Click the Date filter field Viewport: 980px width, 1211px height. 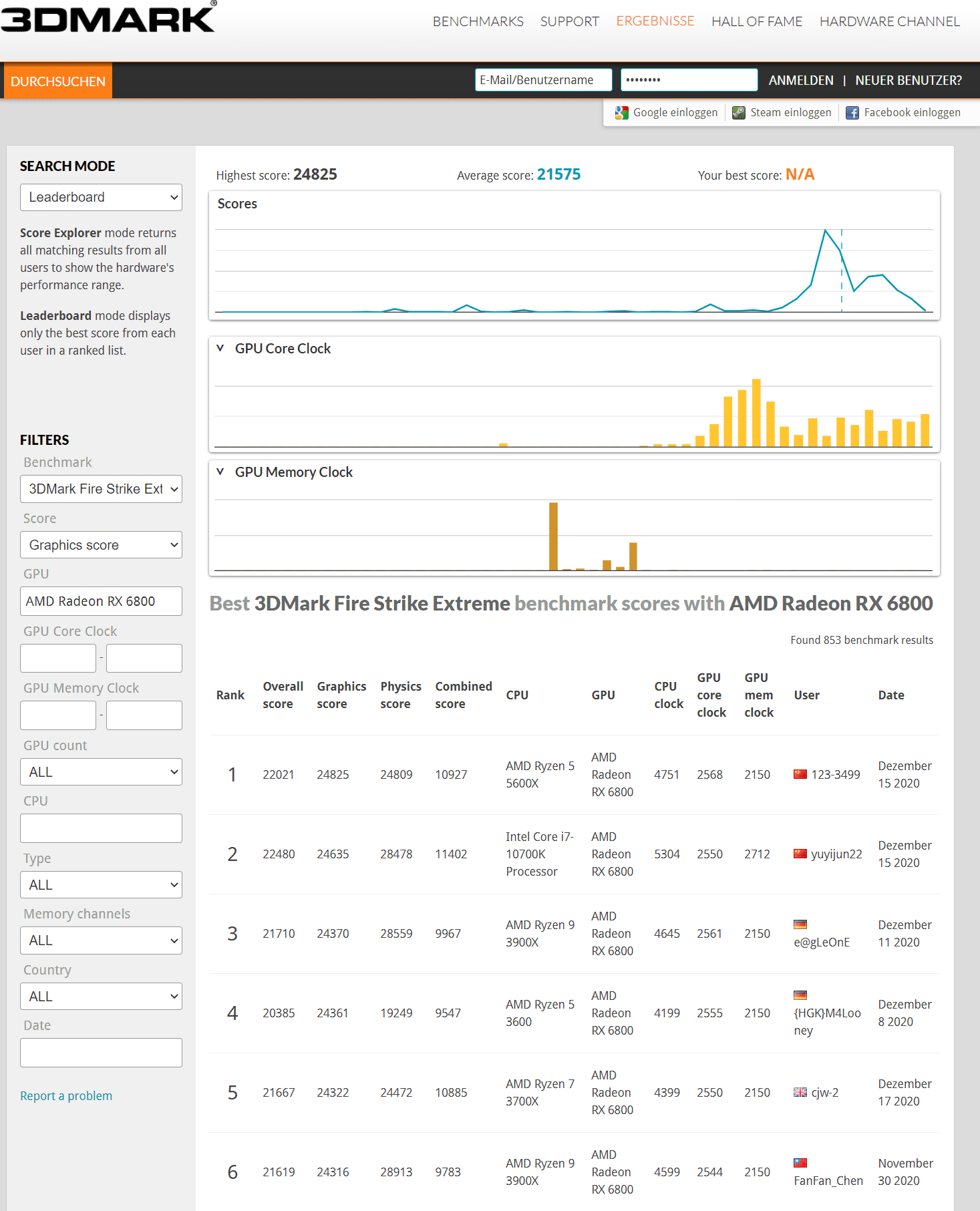101,1053
